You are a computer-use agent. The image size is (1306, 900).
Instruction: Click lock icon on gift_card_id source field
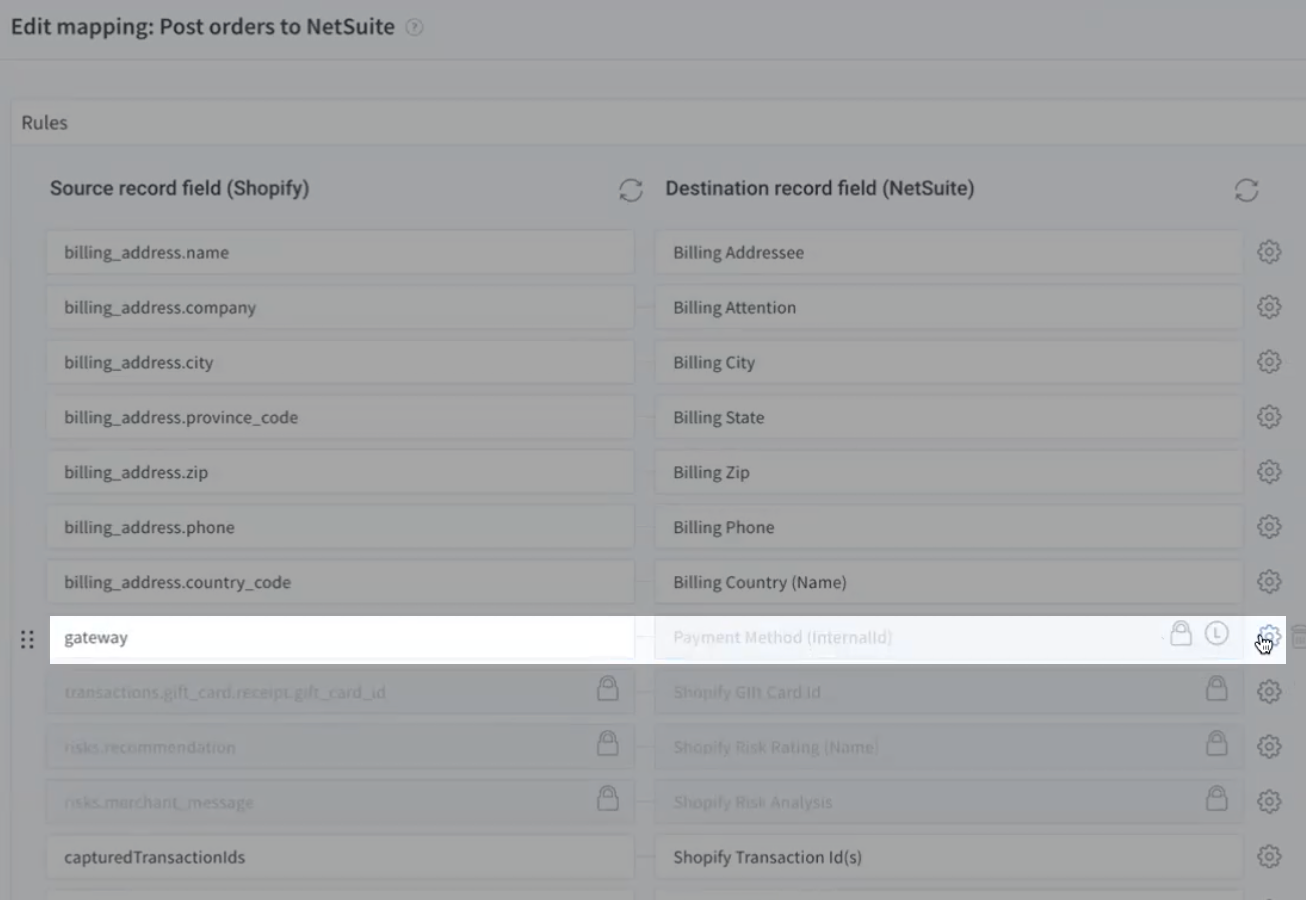607,688
